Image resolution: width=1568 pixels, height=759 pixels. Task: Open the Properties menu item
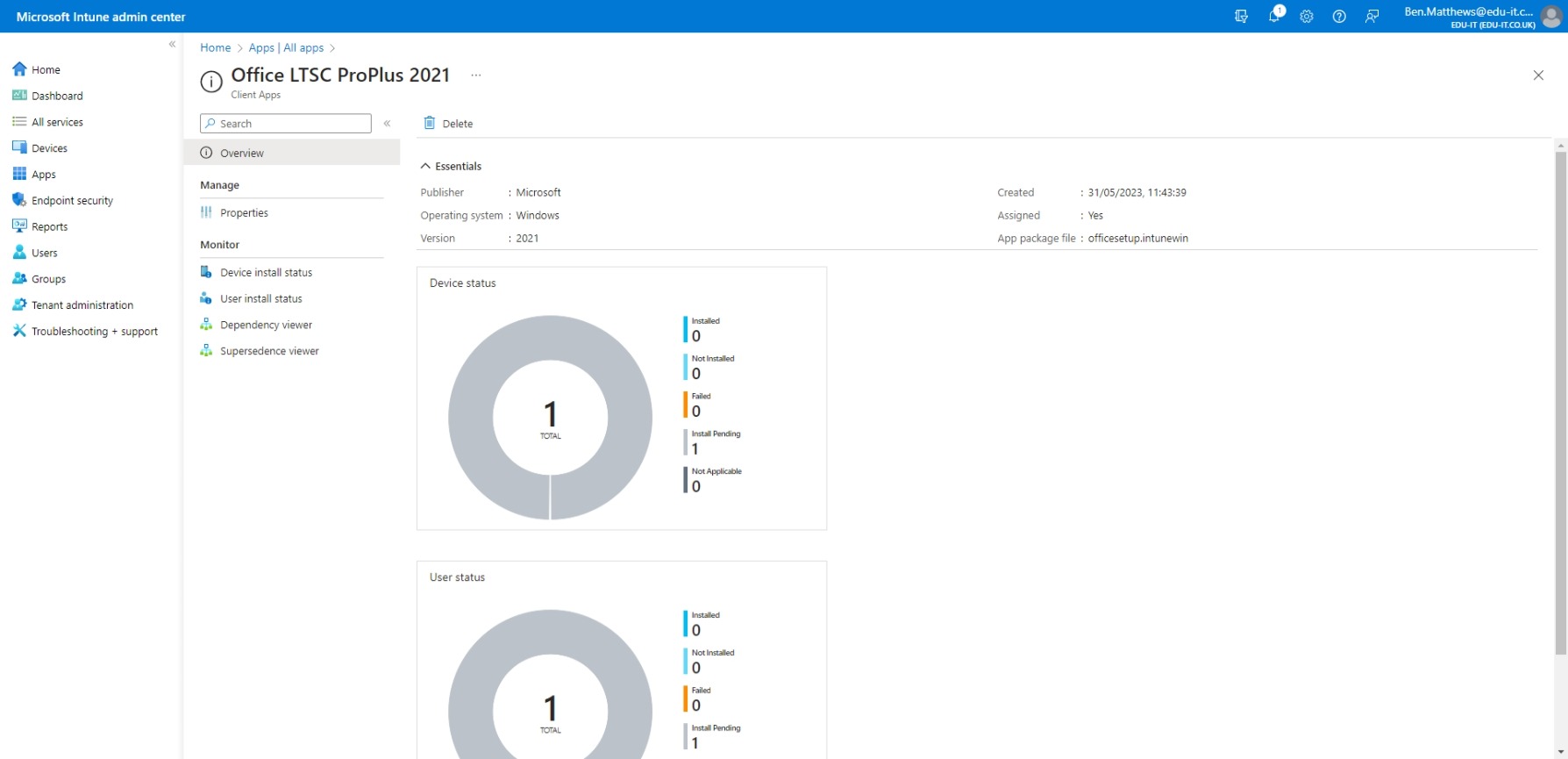[x=292, y=212]
